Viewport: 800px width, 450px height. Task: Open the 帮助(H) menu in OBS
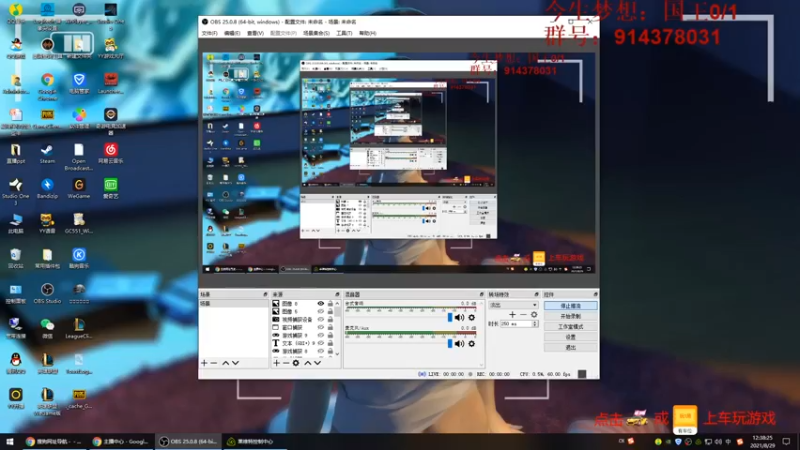(367, 33)
